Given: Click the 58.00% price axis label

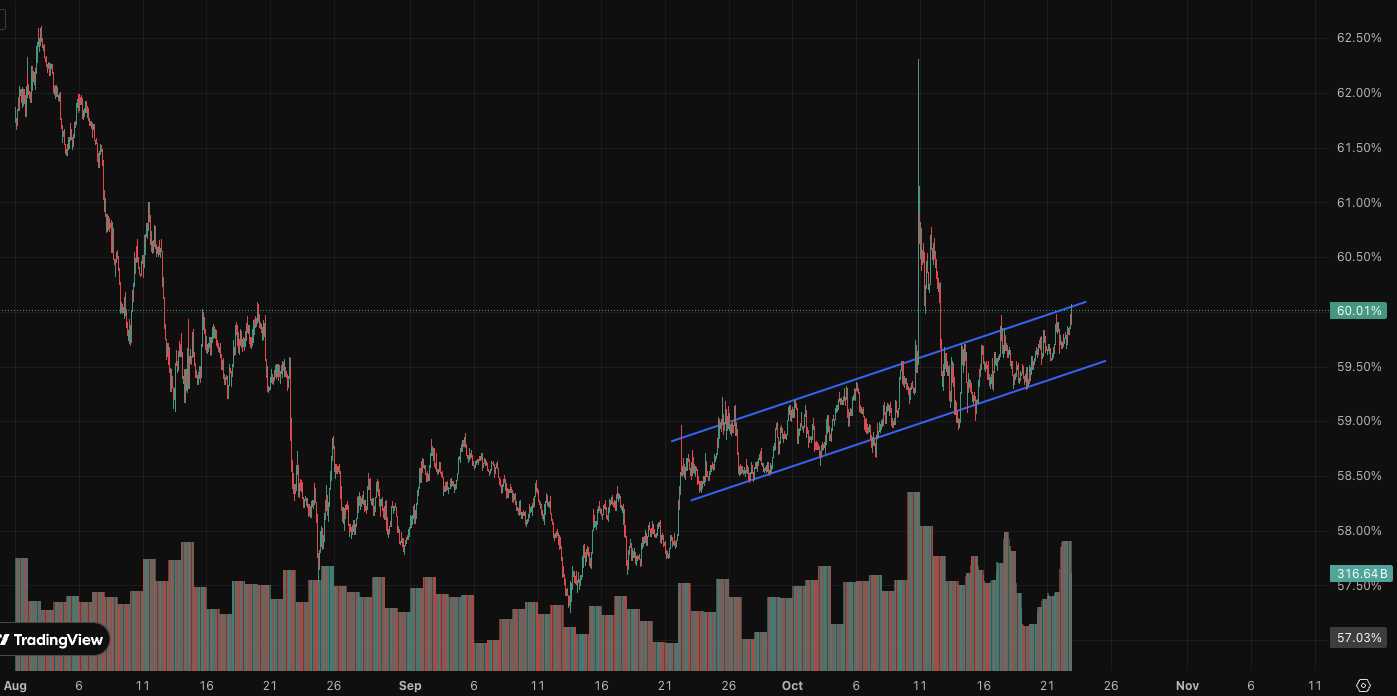Looking at the screenshot, I should tap(1359, 531).
